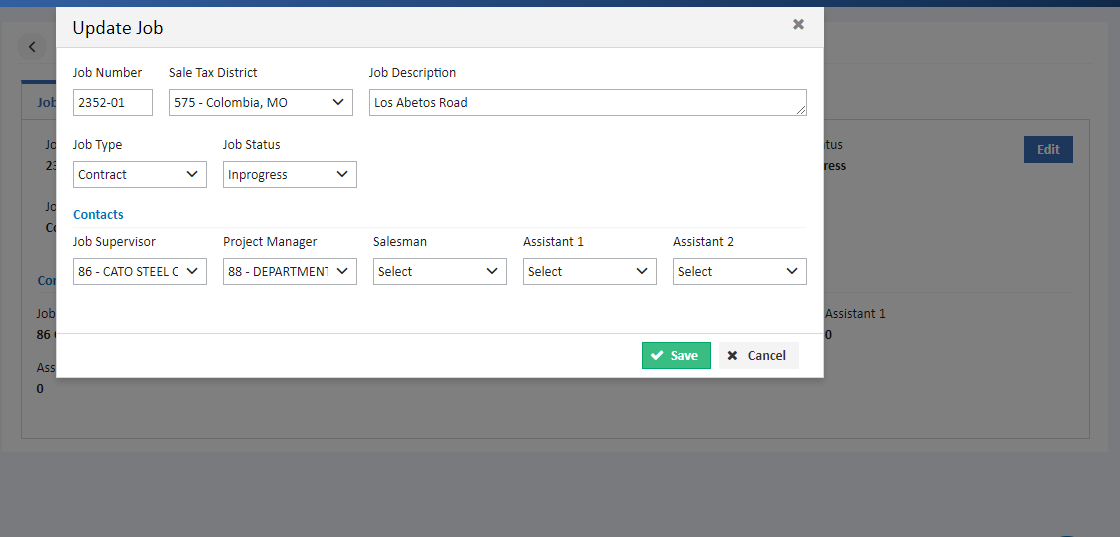Expand the Assistant 2 dropdown

pos(740,272)
